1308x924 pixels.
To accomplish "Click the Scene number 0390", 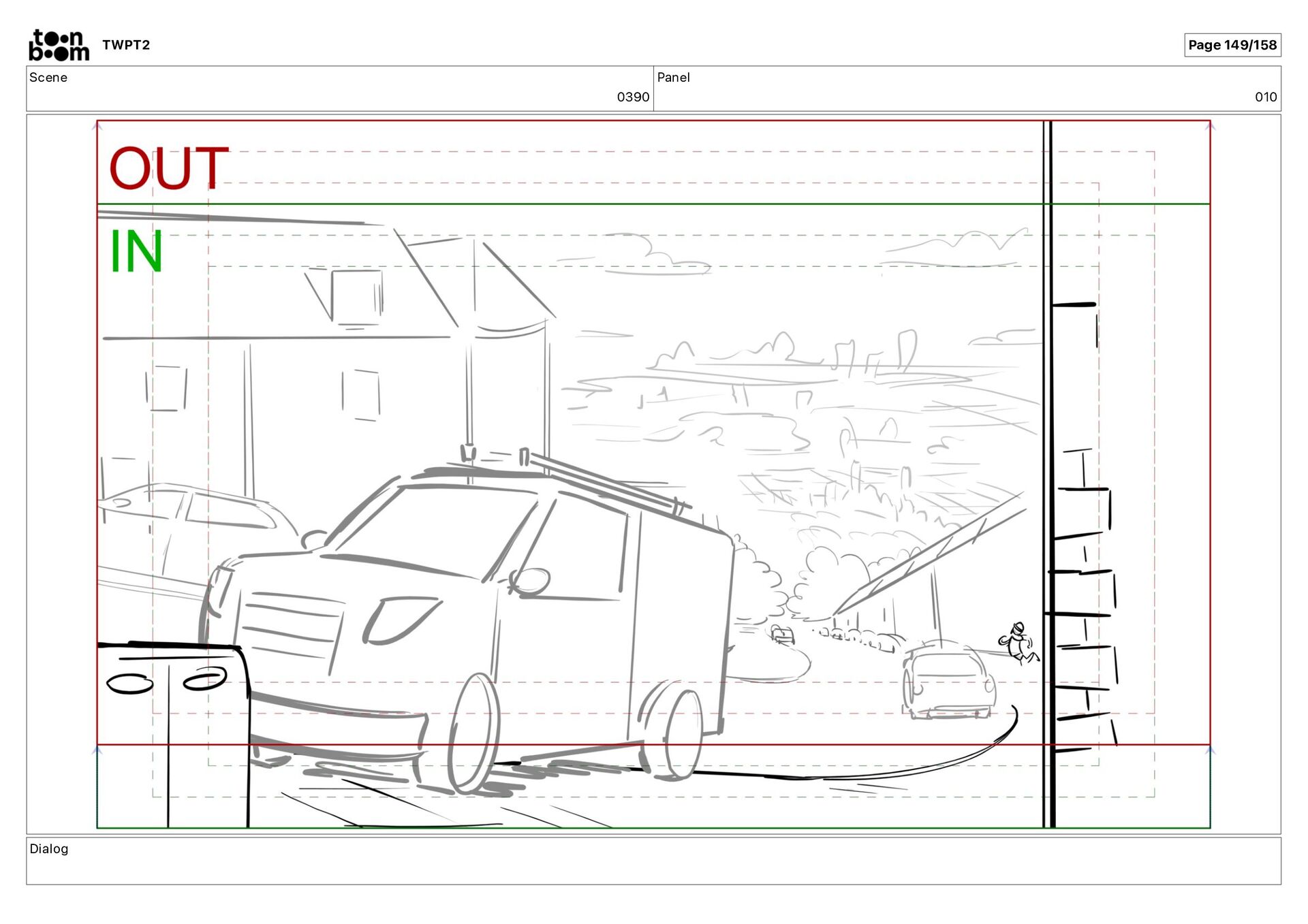I will (632, 97).
